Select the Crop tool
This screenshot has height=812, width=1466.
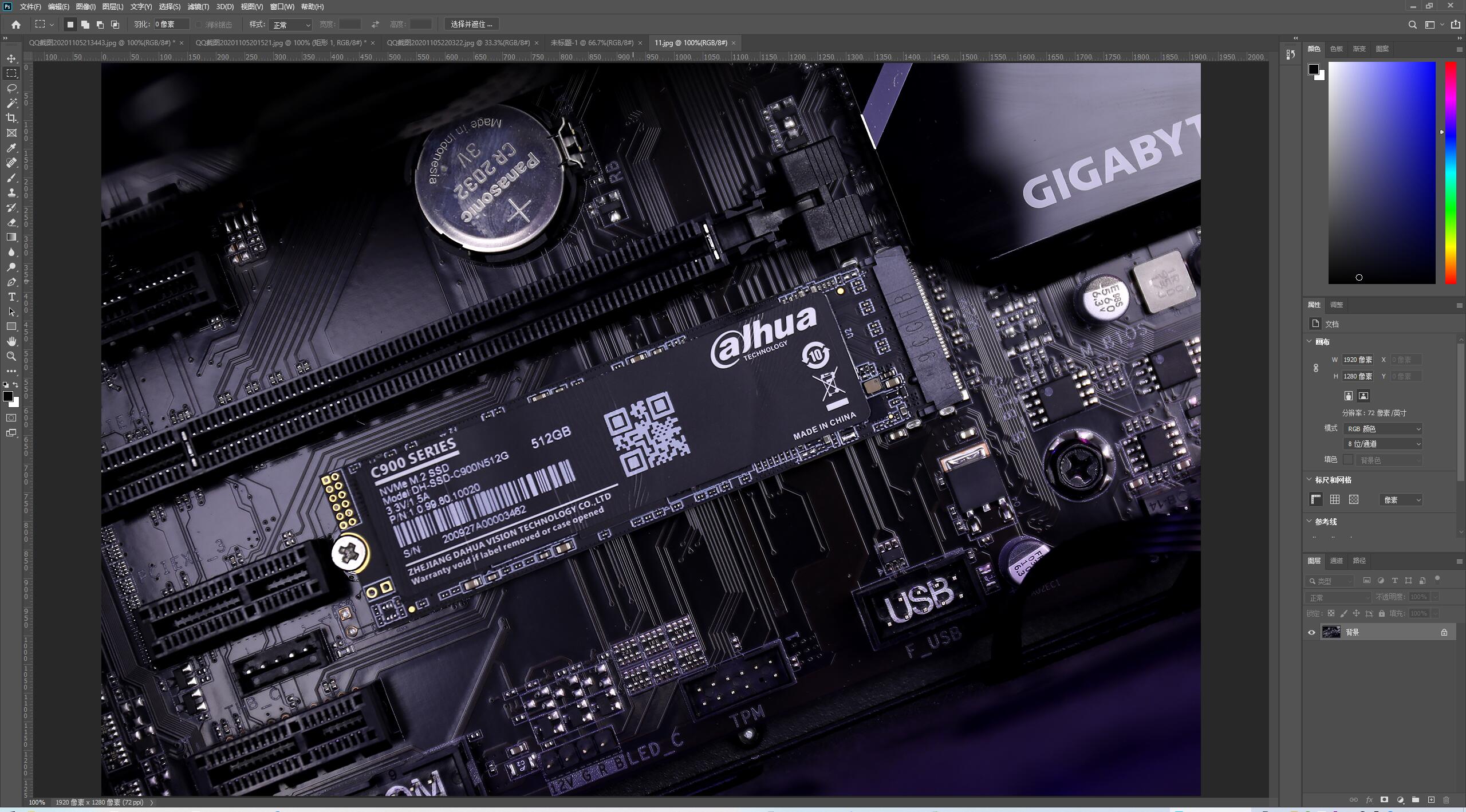[x=11, y=118]
